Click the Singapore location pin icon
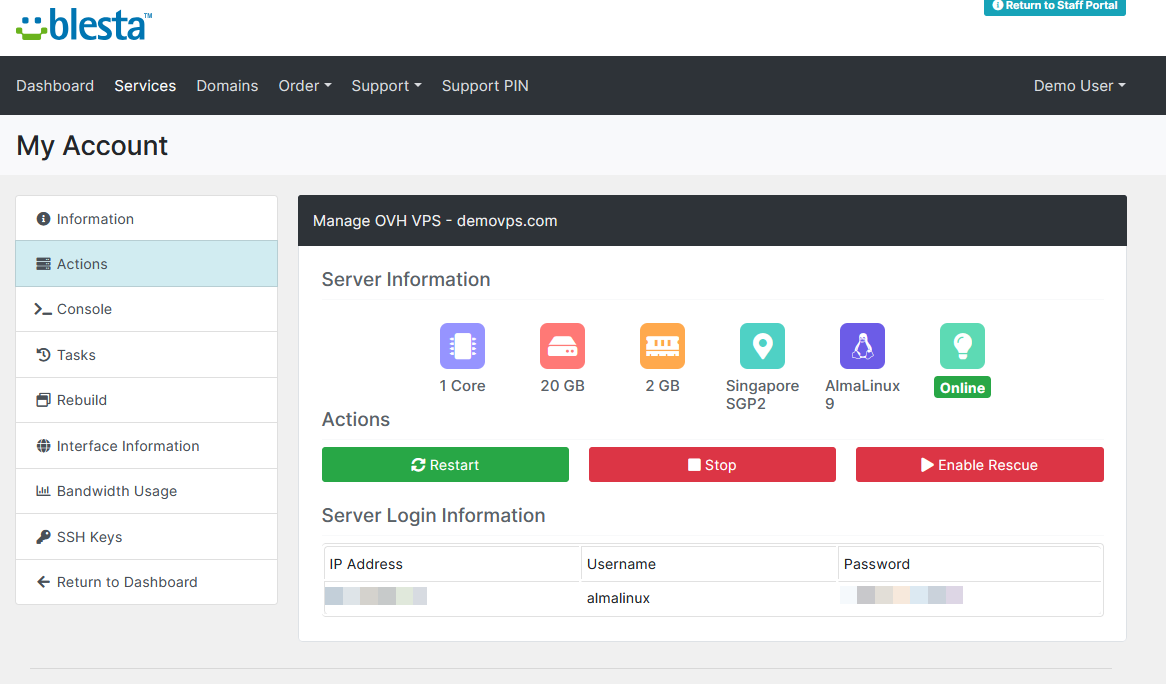Viewport: 1166px width, 684px height. [x=762, y=346]
